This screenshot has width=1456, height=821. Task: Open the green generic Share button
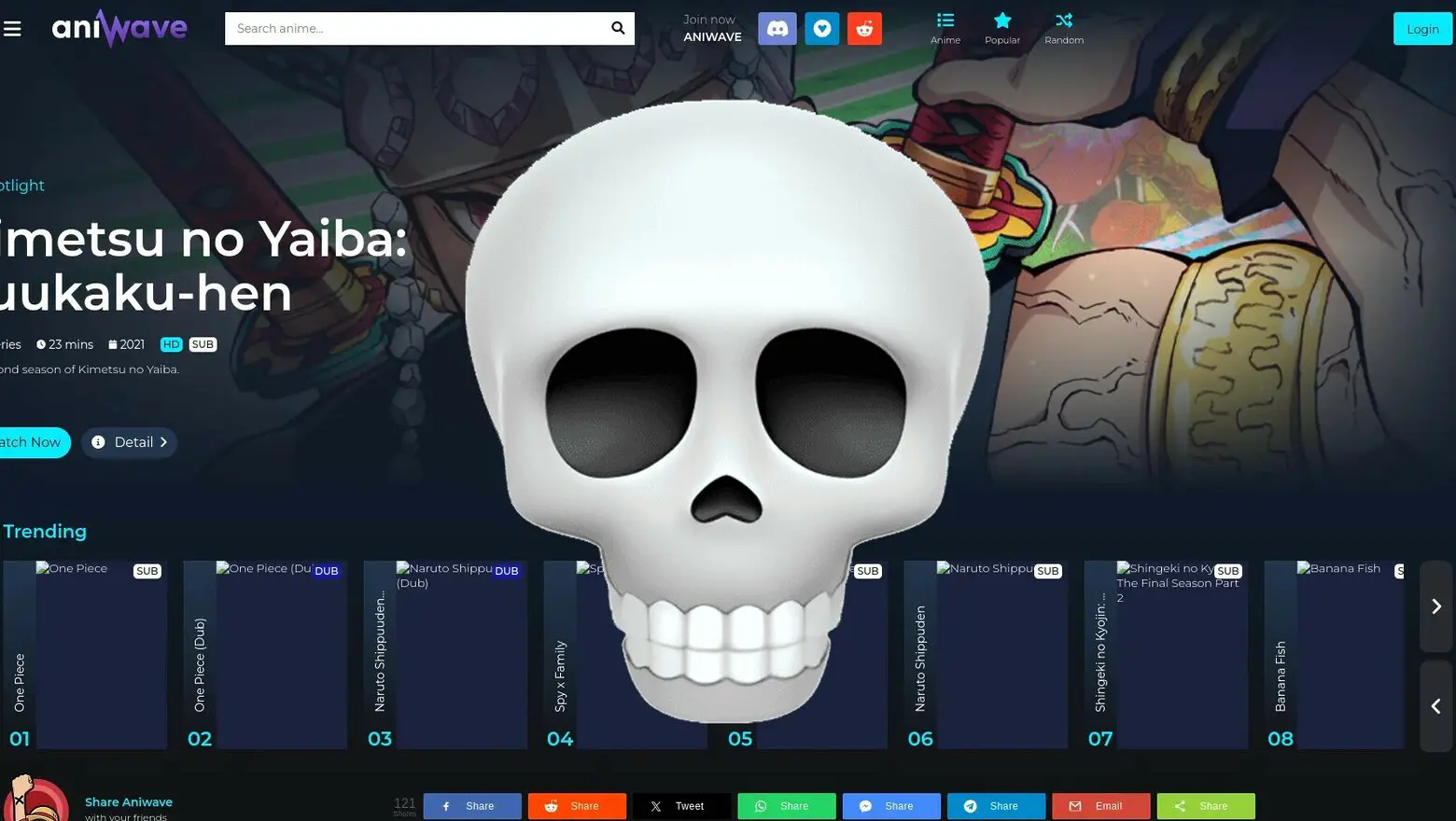coord(1206,806)
